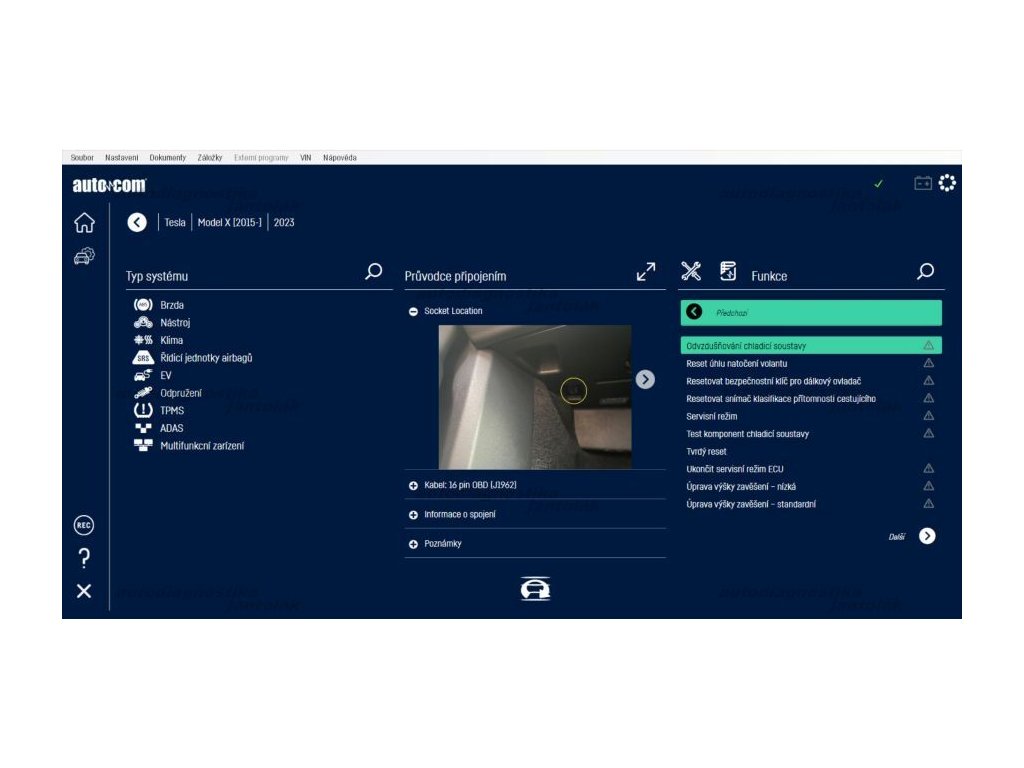1024x768 pixels.
Task: Go to next functions page arrow
Action: pos(927,536)
